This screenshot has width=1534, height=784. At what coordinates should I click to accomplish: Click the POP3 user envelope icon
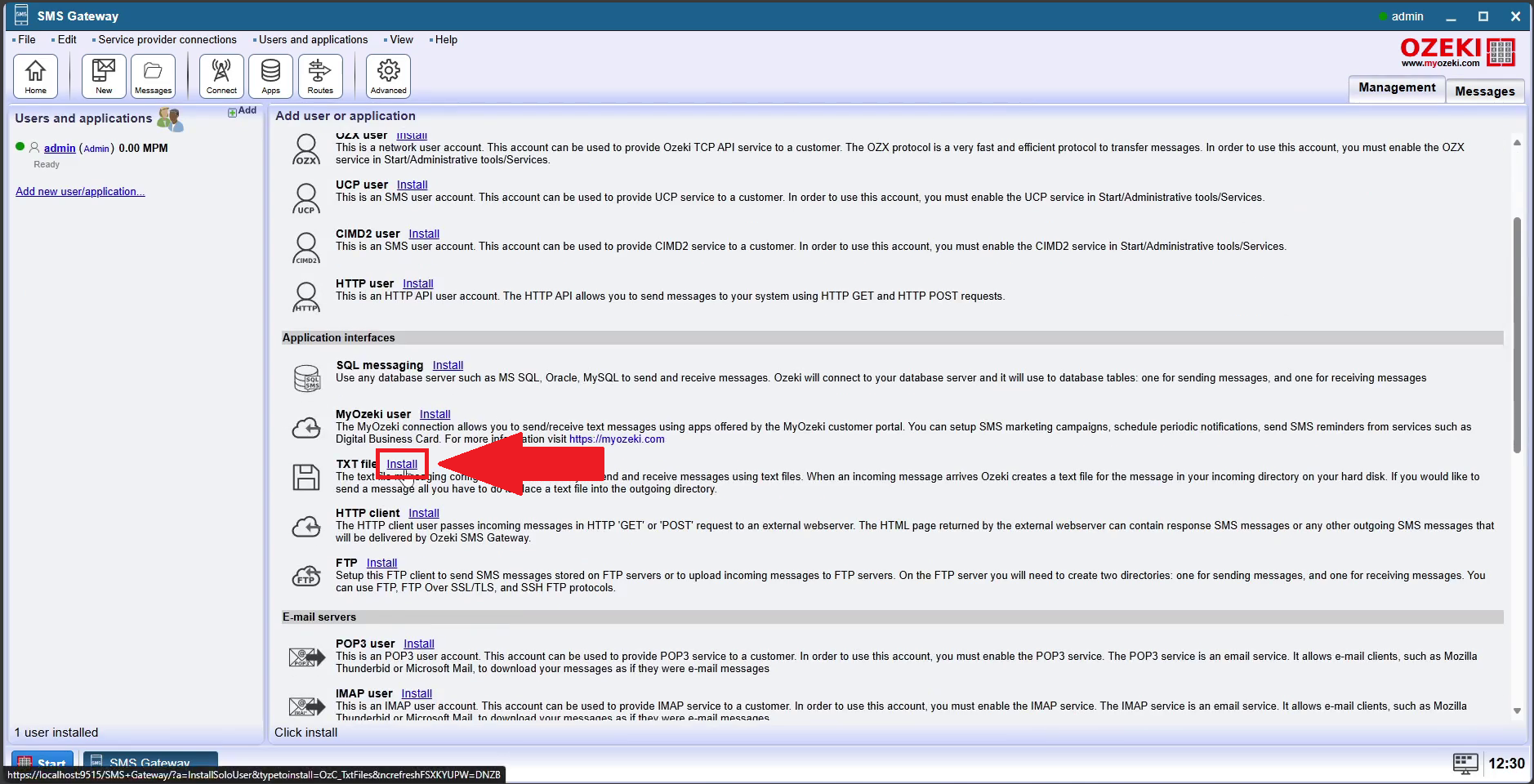(x=307, y=657)
